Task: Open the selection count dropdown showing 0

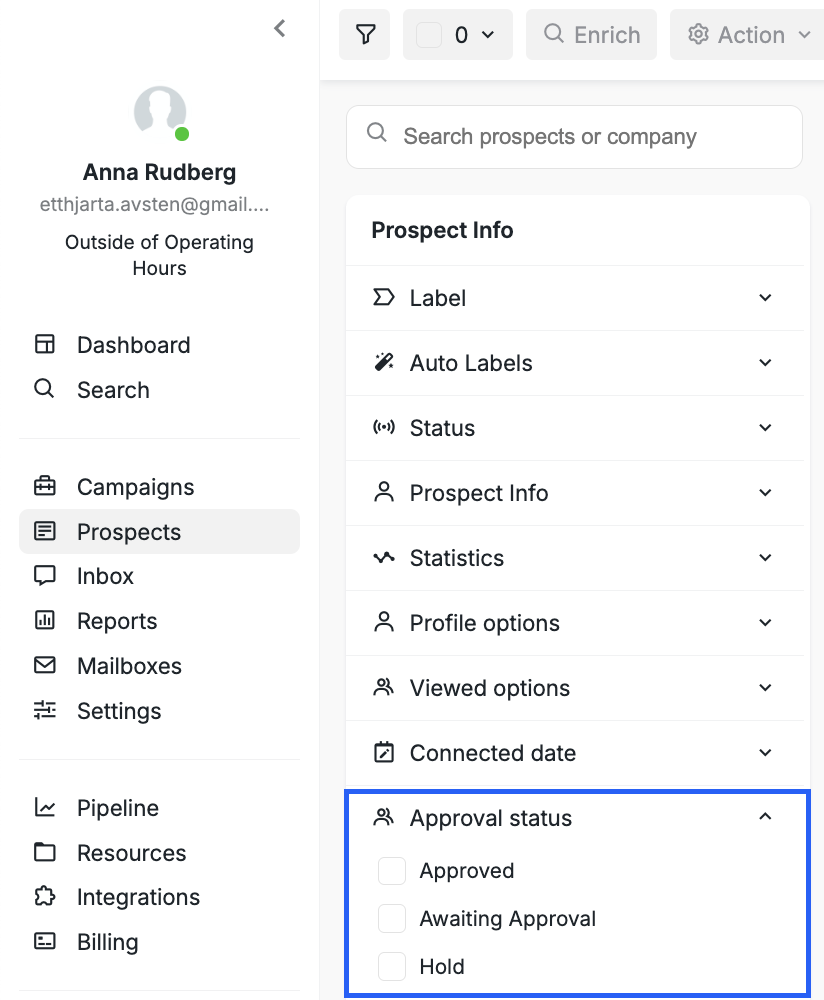Action: 458,34
